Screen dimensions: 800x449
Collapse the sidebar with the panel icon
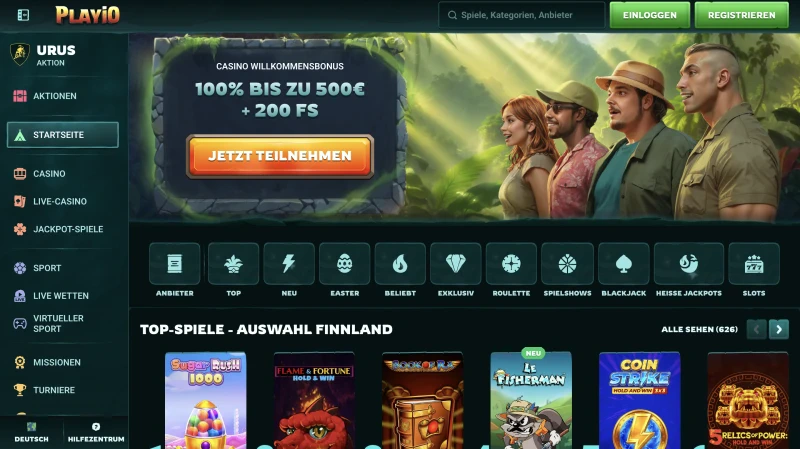pos(23,15)
